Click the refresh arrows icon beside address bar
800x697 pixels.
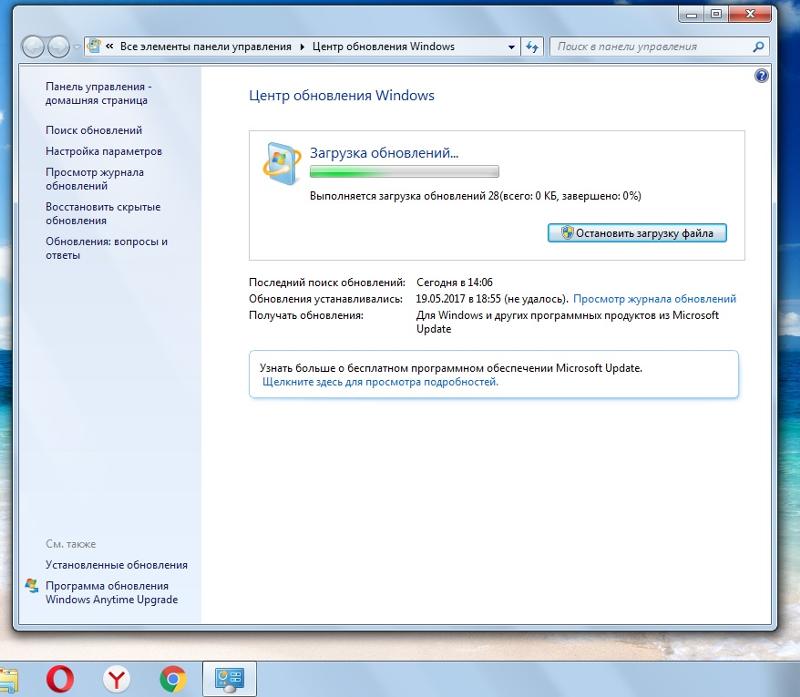click(x=532, y=47)
